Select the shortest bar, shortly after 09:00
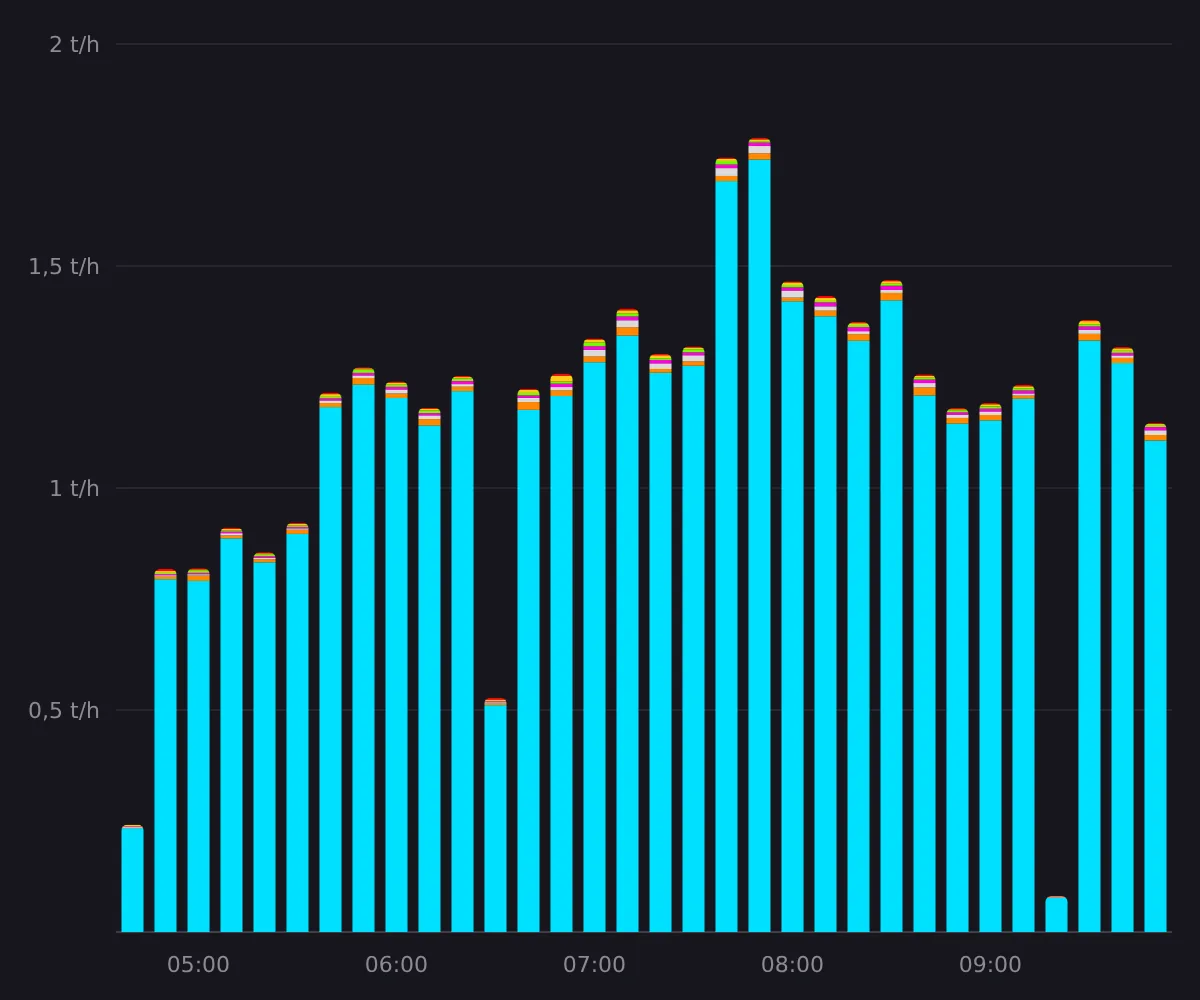 pyautogui.click(x=1056, y=915)
